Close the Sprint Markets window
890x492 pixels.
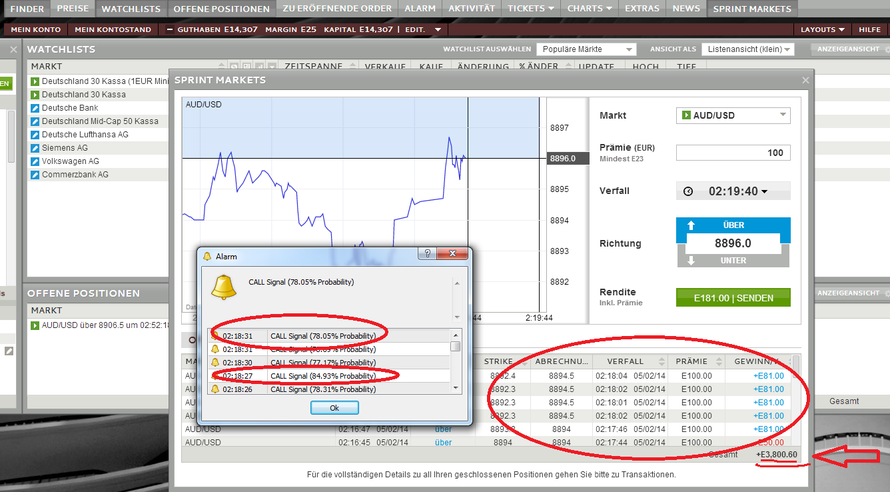coord(805,81)
